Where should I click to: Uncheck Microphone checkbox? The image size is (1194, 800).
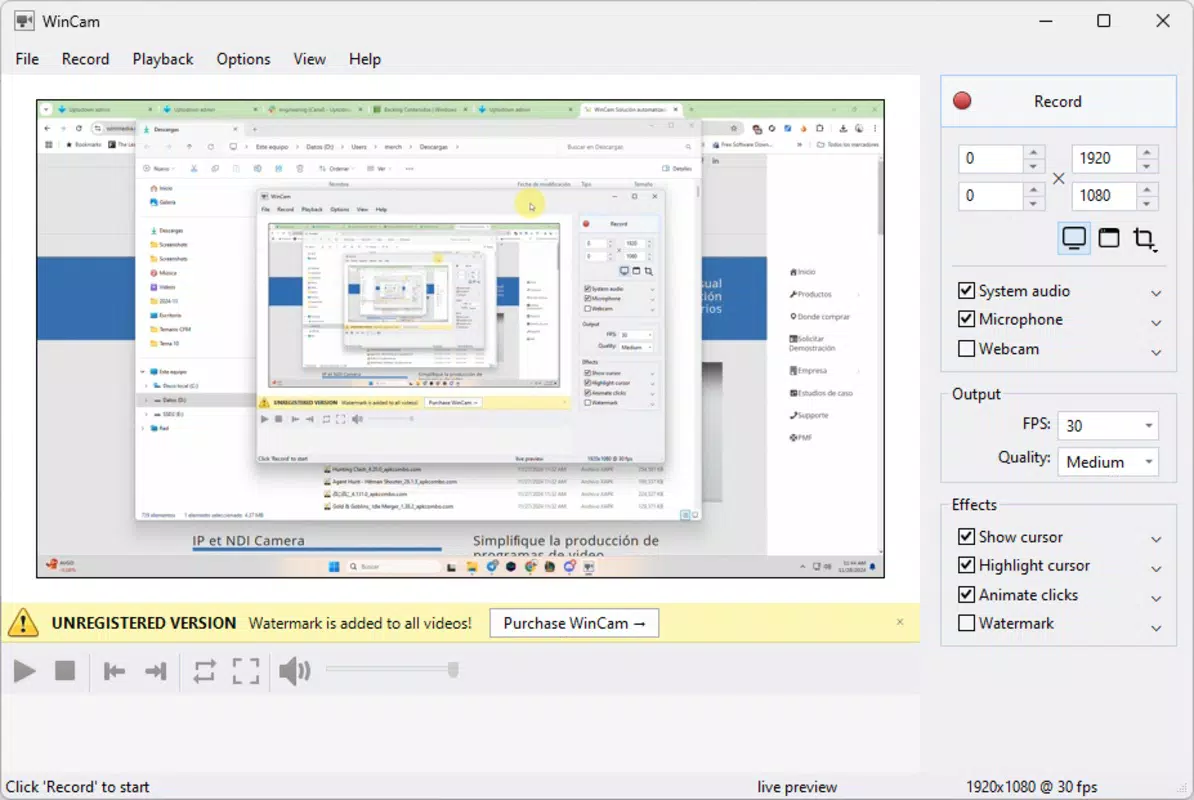point(966,319)
